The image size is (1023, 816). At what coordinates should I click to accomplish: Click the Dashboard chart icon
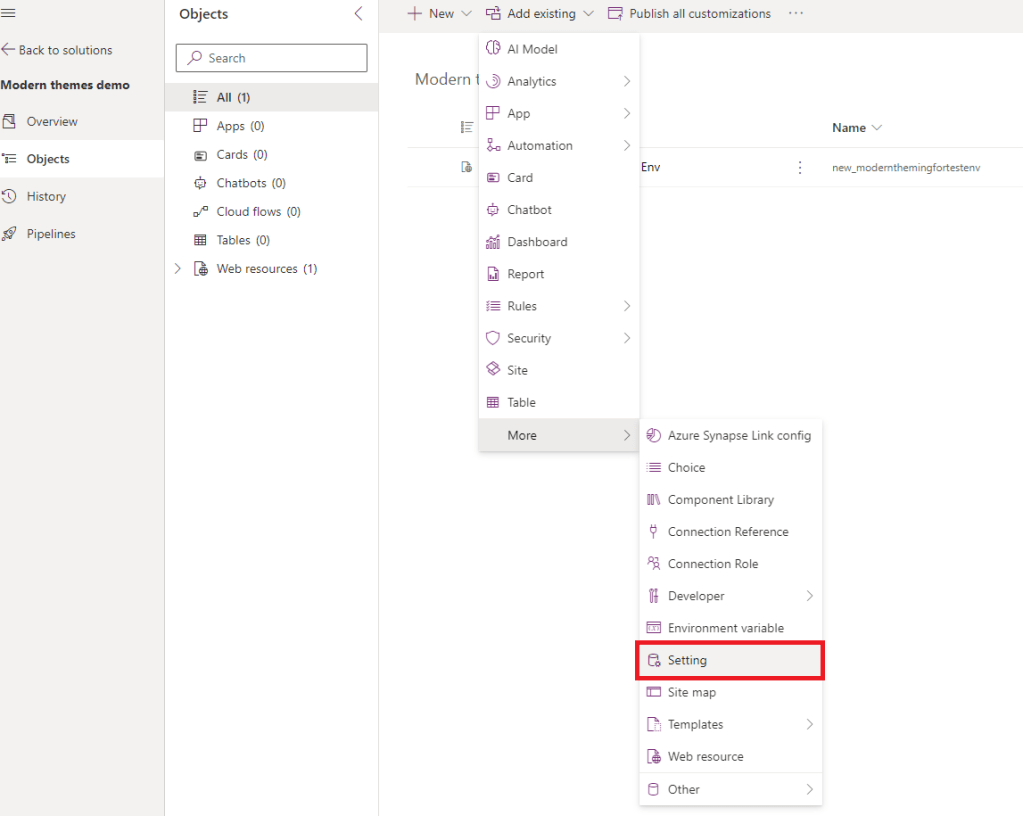(492, 242)
